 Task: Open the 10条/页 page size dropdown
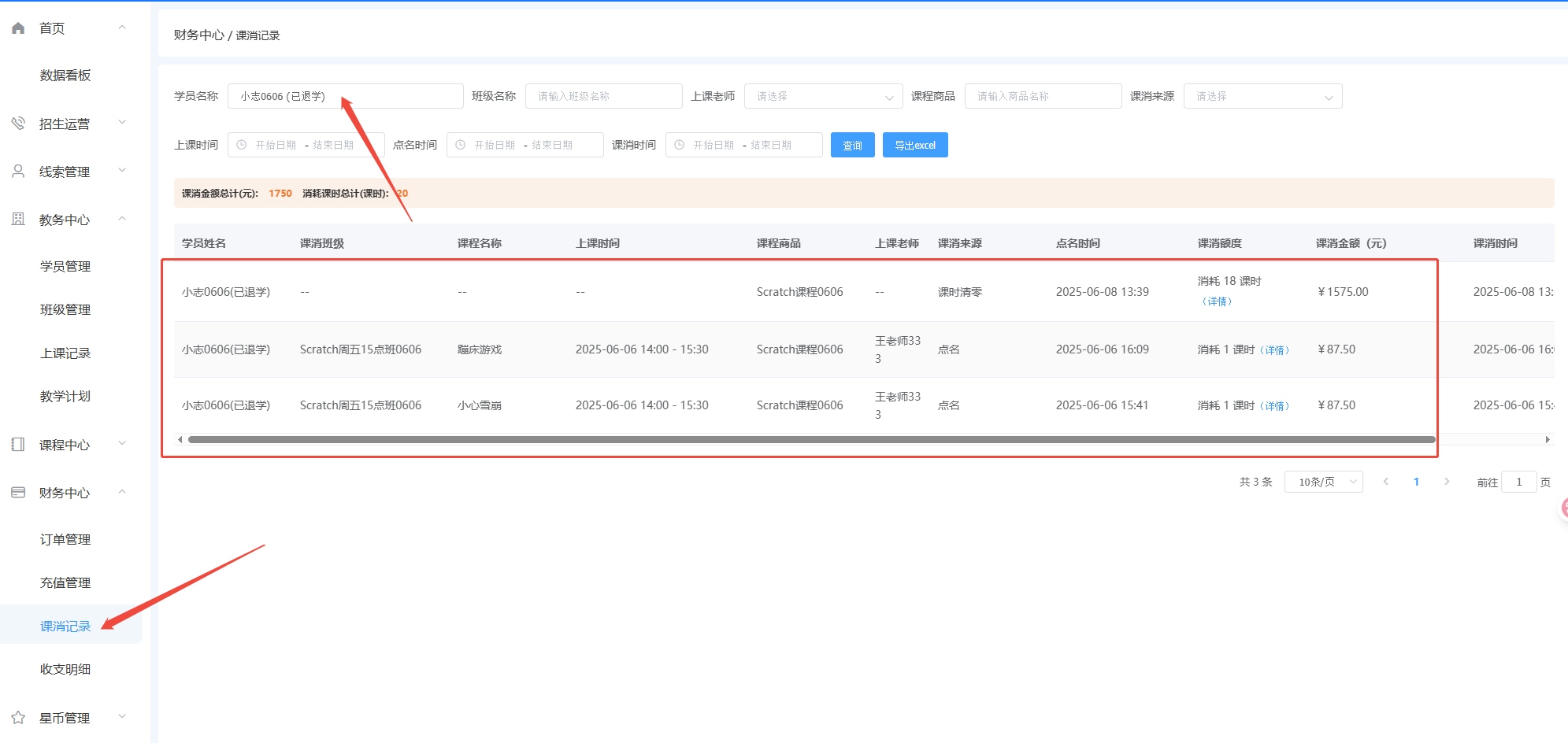pyautogui.click(x=1323, y=482)
